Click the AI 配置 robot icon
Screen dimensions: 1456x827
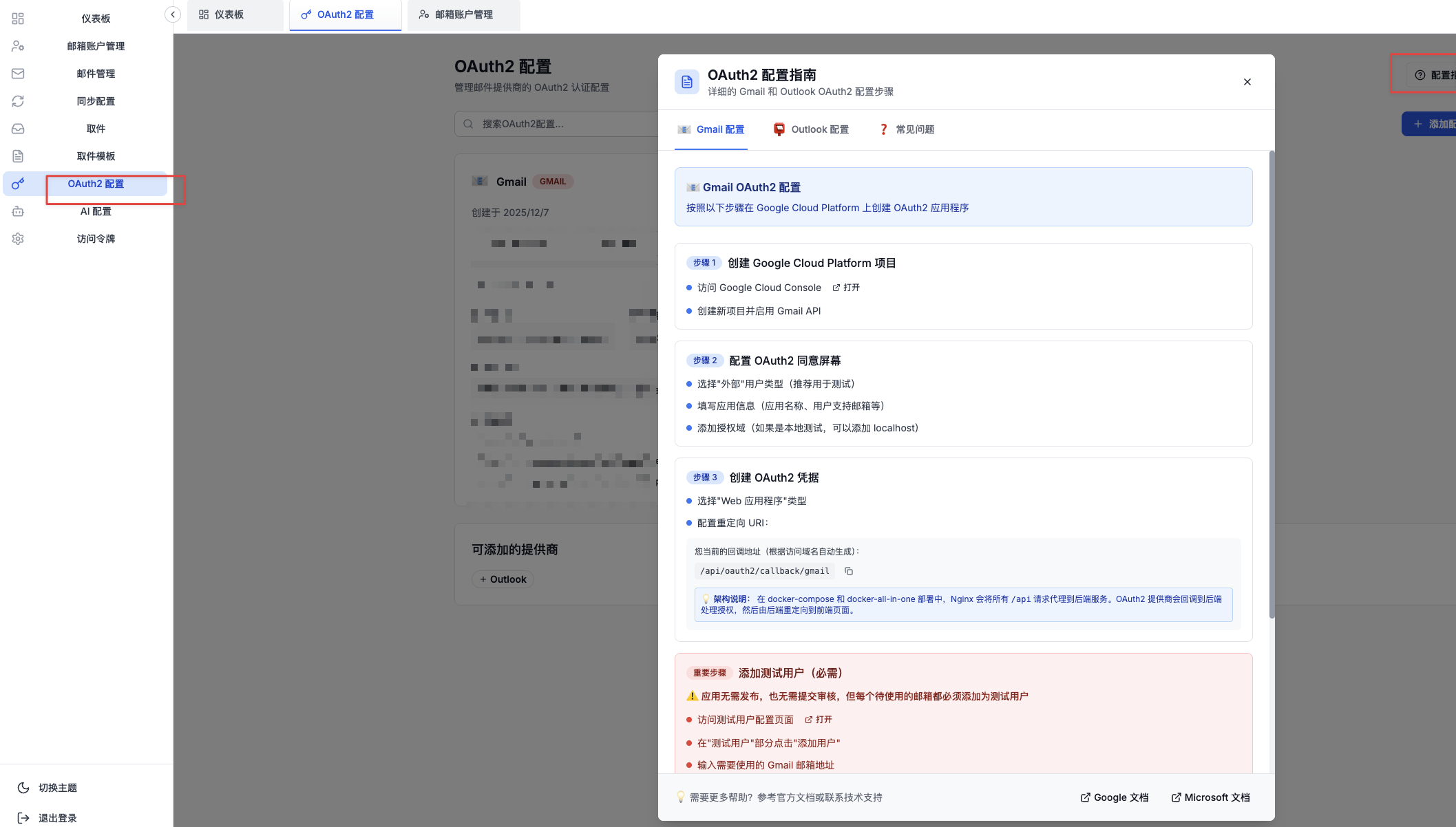[x=18, y=211]
